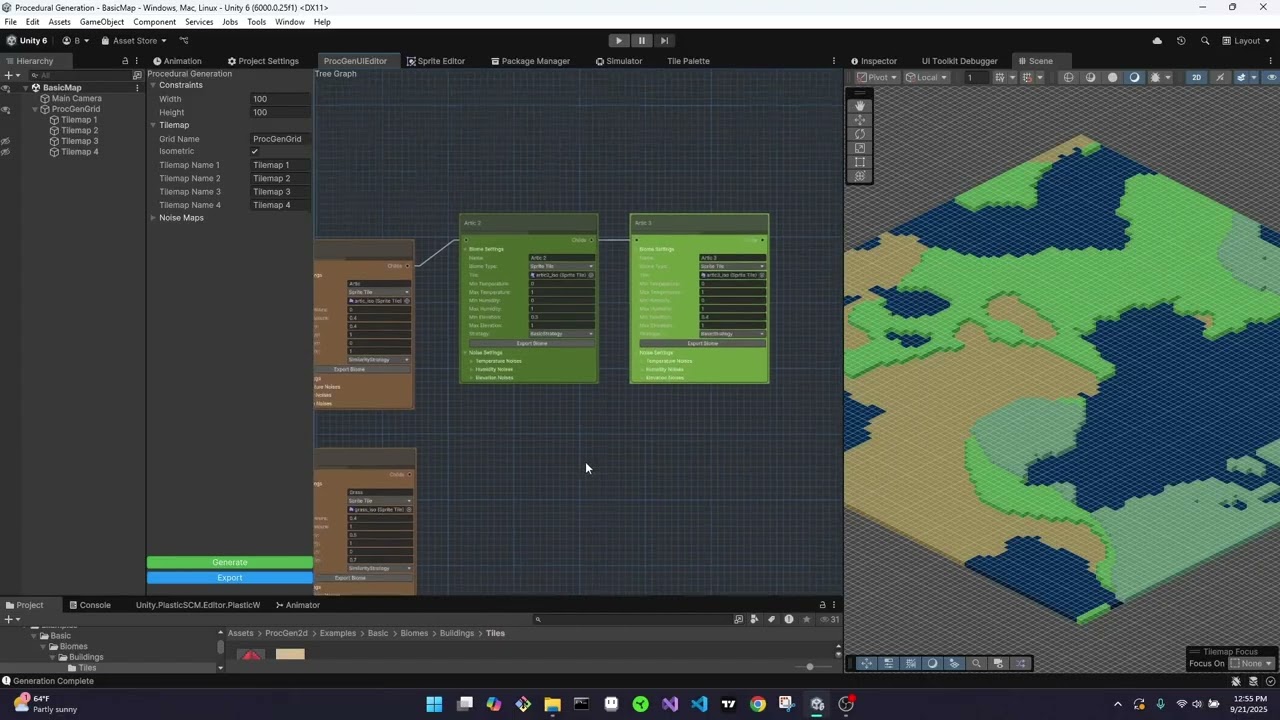Select the Rotate tool in Scene
Image resolution: width=1280 pixels, height=720 pixels.
click(x=860, y=134)
